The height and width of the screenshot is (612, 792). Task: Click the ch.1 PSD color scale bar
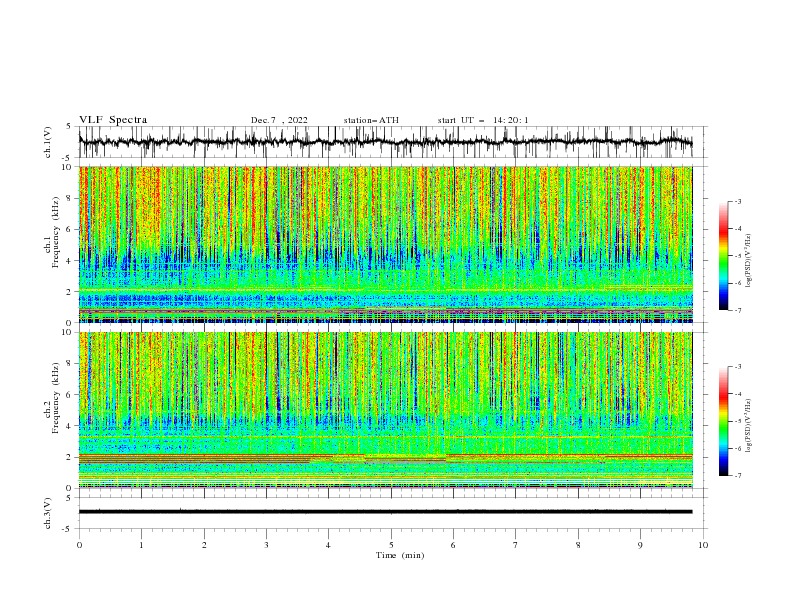[724, 256]
